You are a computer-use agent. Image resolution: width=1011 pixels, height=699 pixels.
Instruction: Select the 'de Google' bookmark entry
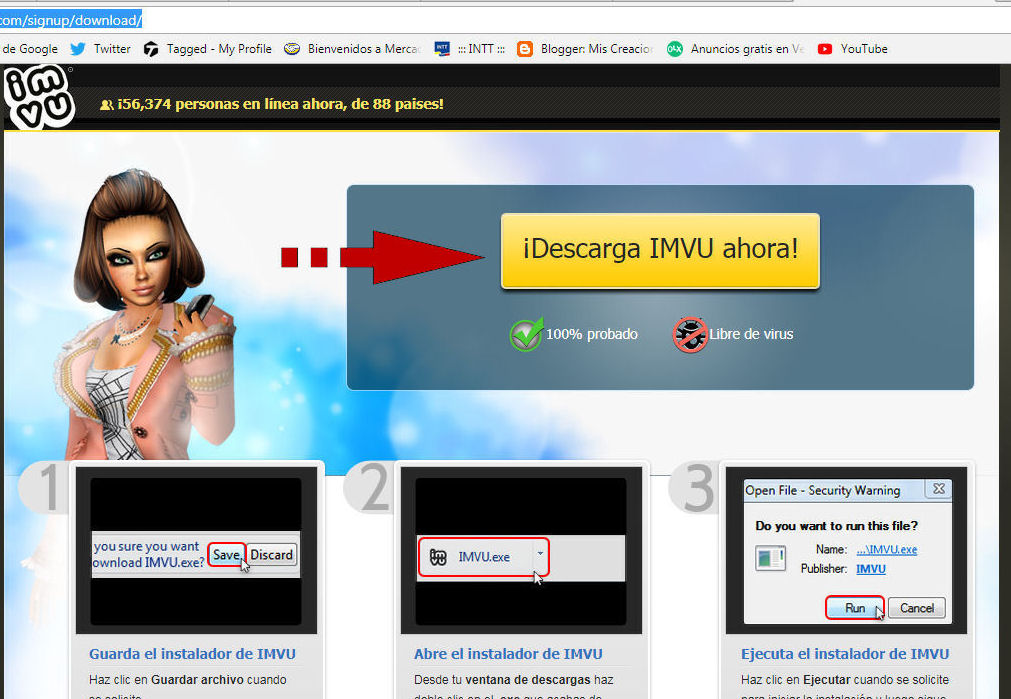pos(30,48)
